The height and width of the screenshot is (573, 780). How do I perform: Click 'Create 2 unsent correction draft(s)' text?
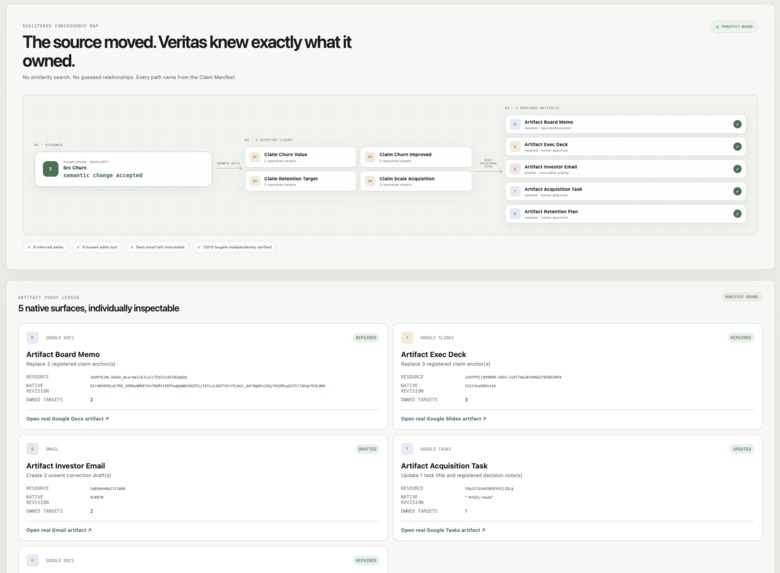pyautogui.click(x=69, y=476)
